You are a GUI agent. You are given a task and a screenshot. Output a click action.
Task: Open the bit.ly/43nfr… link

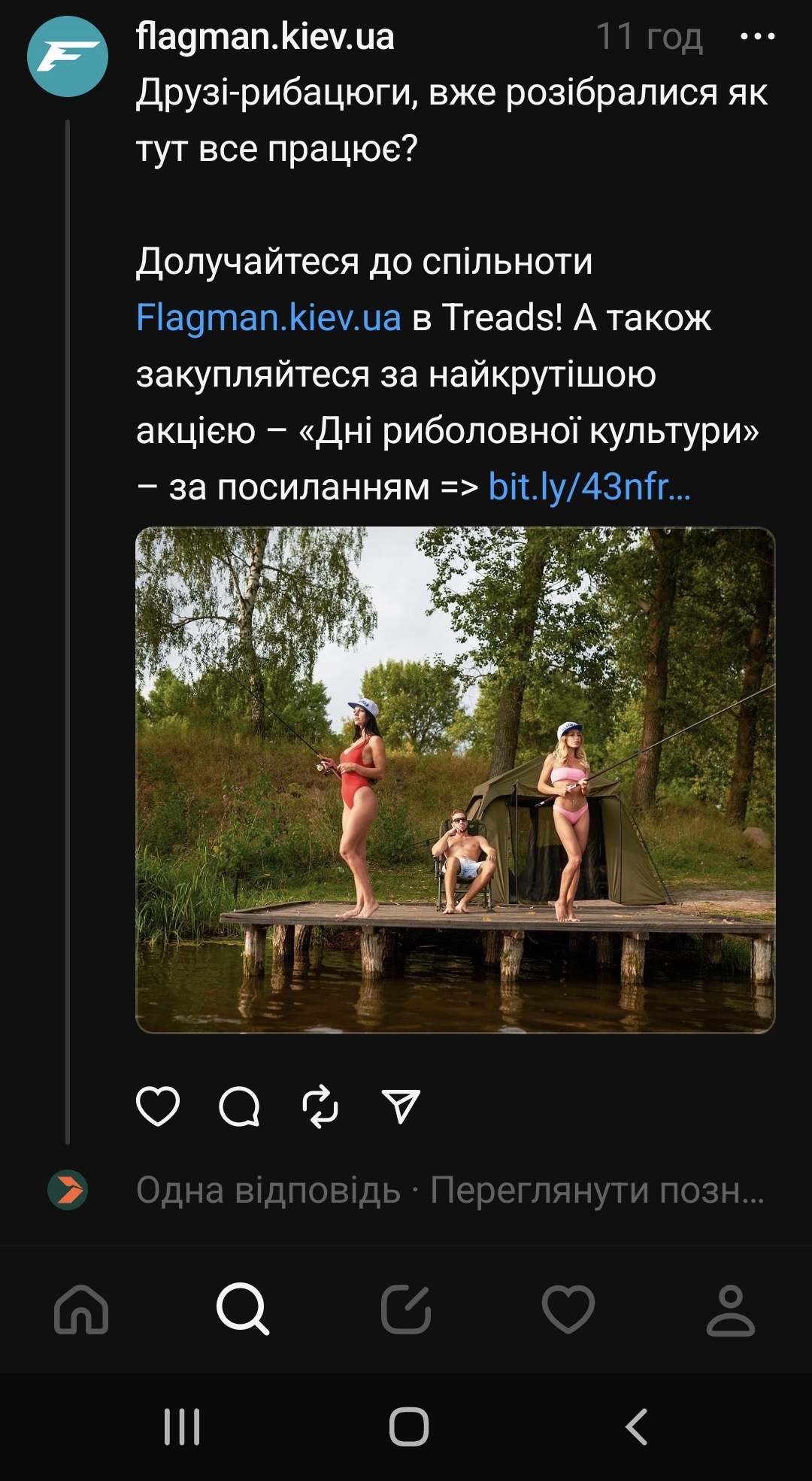589,487
